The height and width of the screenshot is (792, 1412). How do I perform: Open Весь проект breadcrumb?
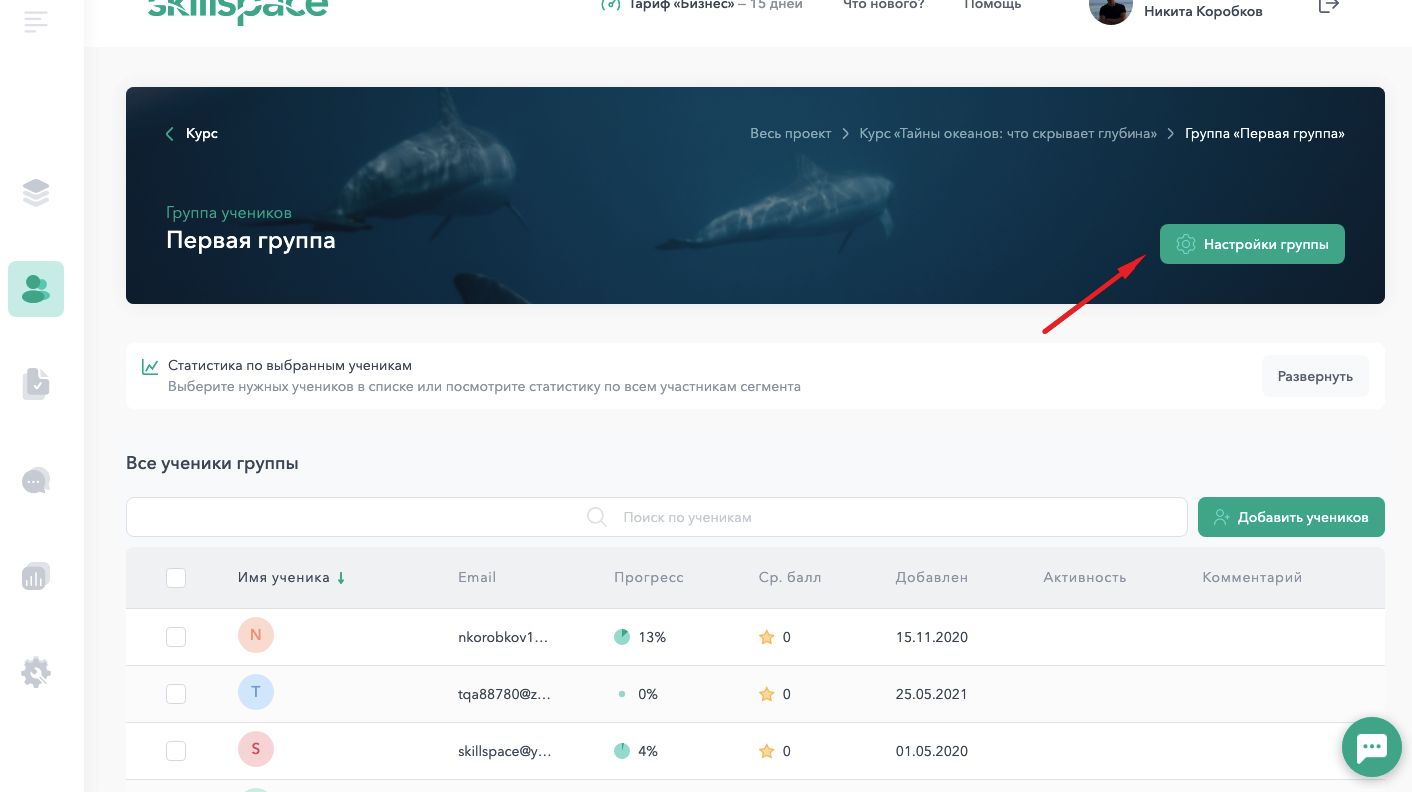point(791,134)
